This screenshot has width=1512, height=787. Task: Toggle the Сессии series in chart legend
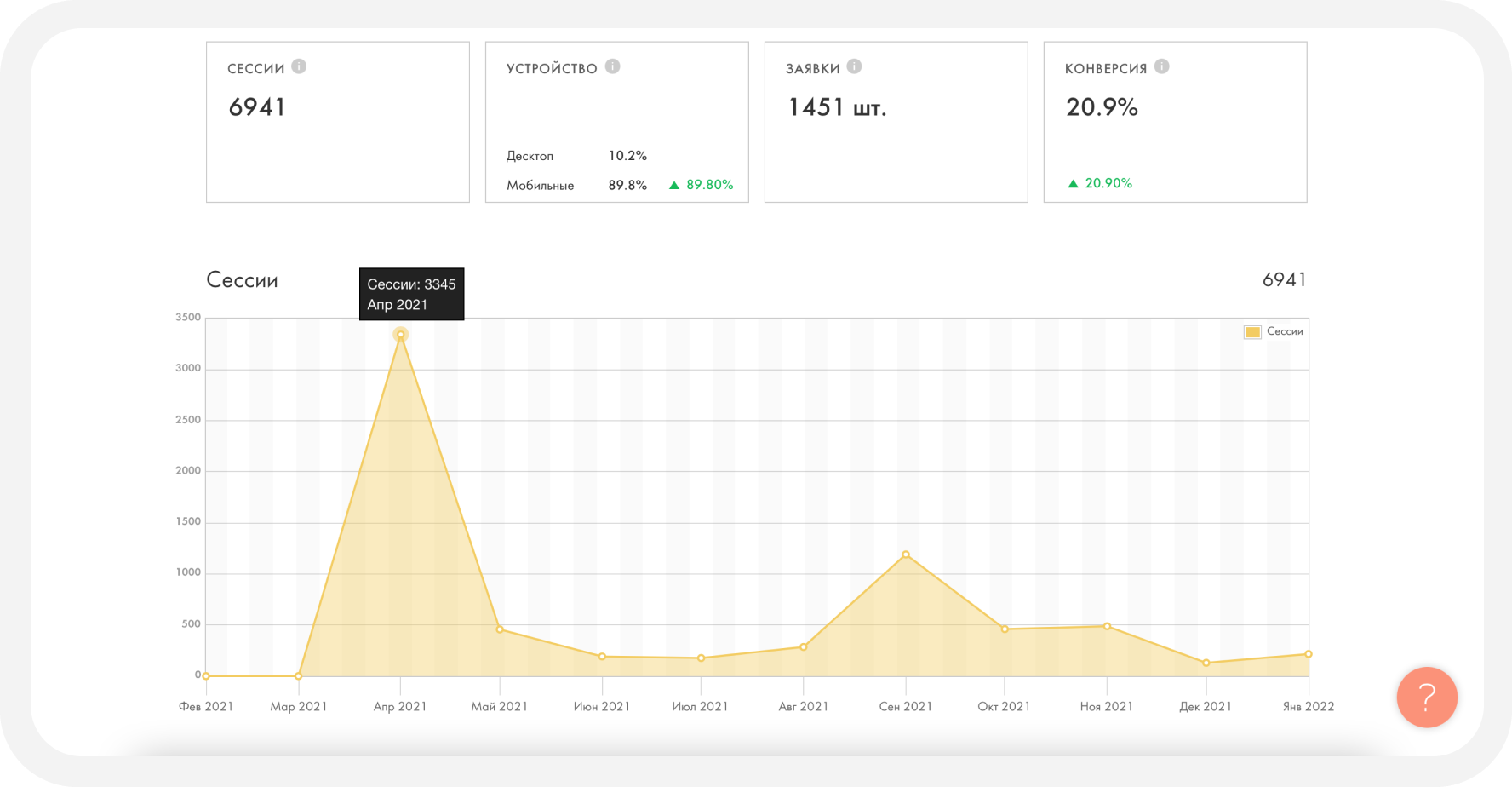coord(1274,331)
